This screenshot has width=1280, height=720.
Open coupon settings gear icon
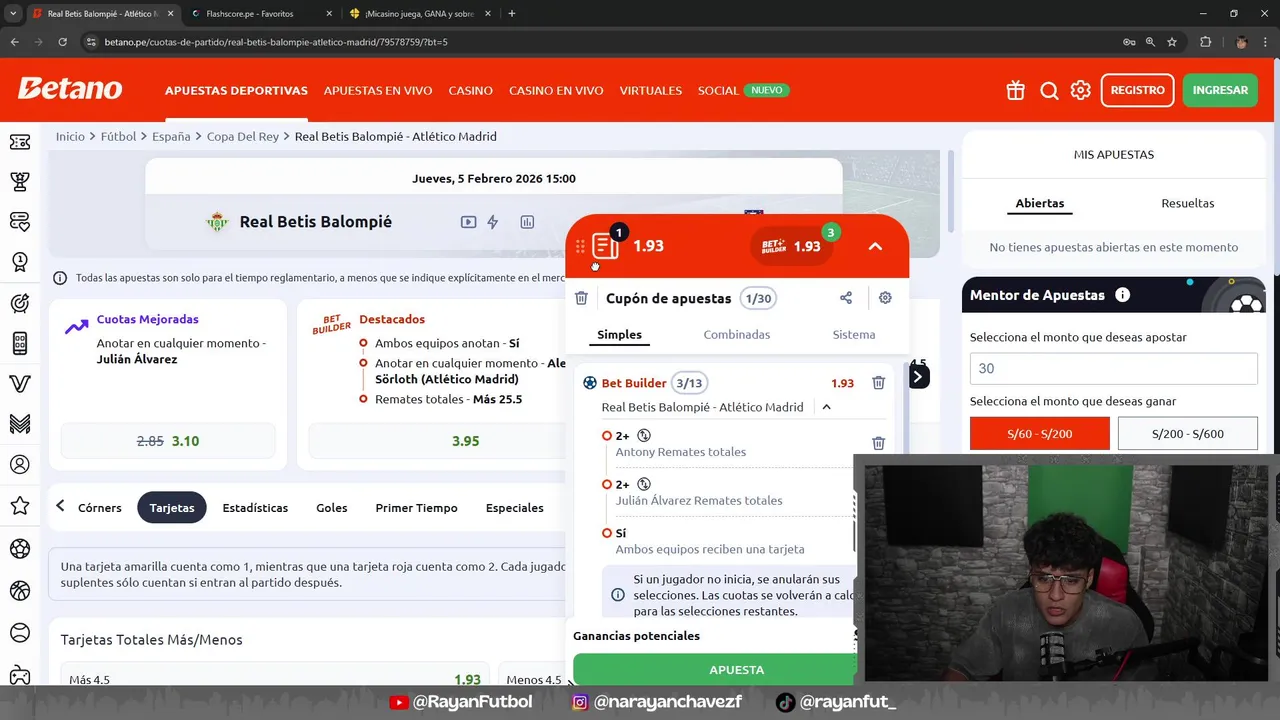(x=885, y=298)
